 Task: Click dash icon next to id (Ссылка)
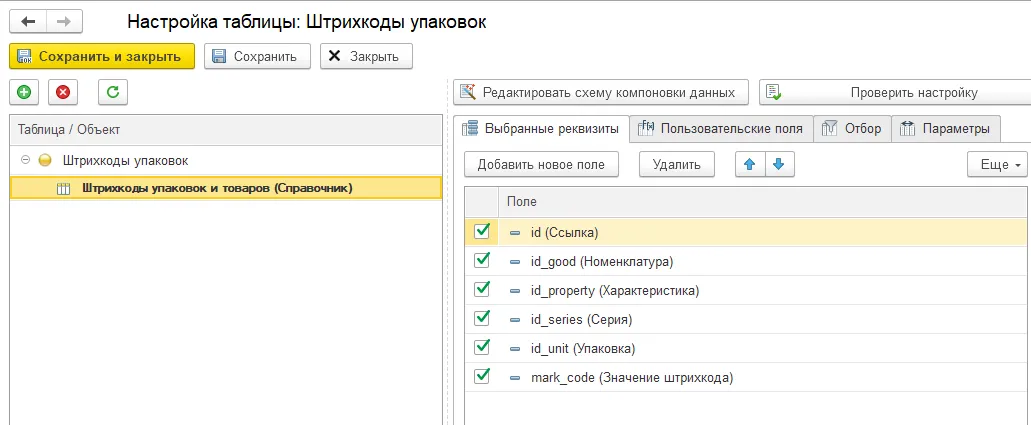[x=515, y=233]
